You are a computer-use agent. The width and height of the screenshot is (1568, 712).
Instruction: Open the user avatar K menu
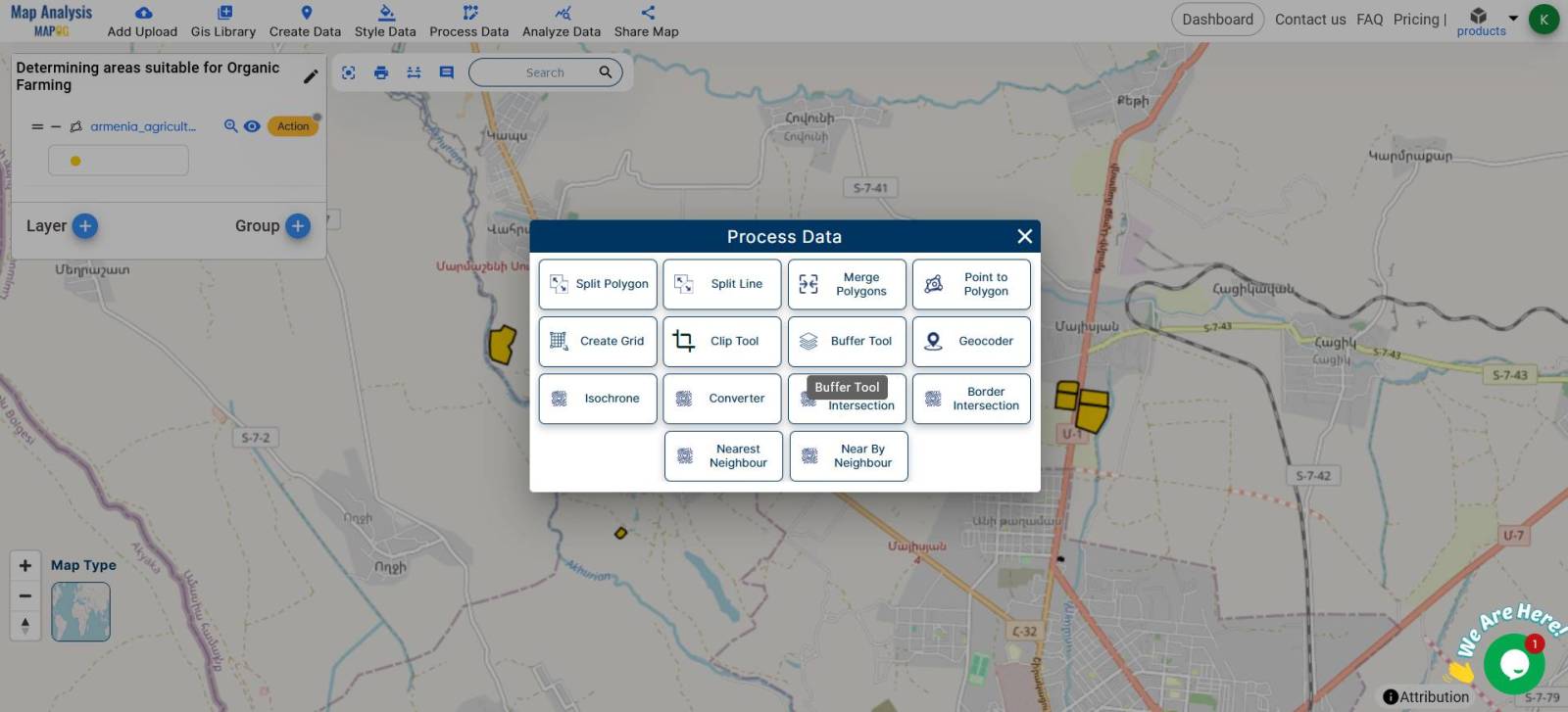tap(1543, 20)
